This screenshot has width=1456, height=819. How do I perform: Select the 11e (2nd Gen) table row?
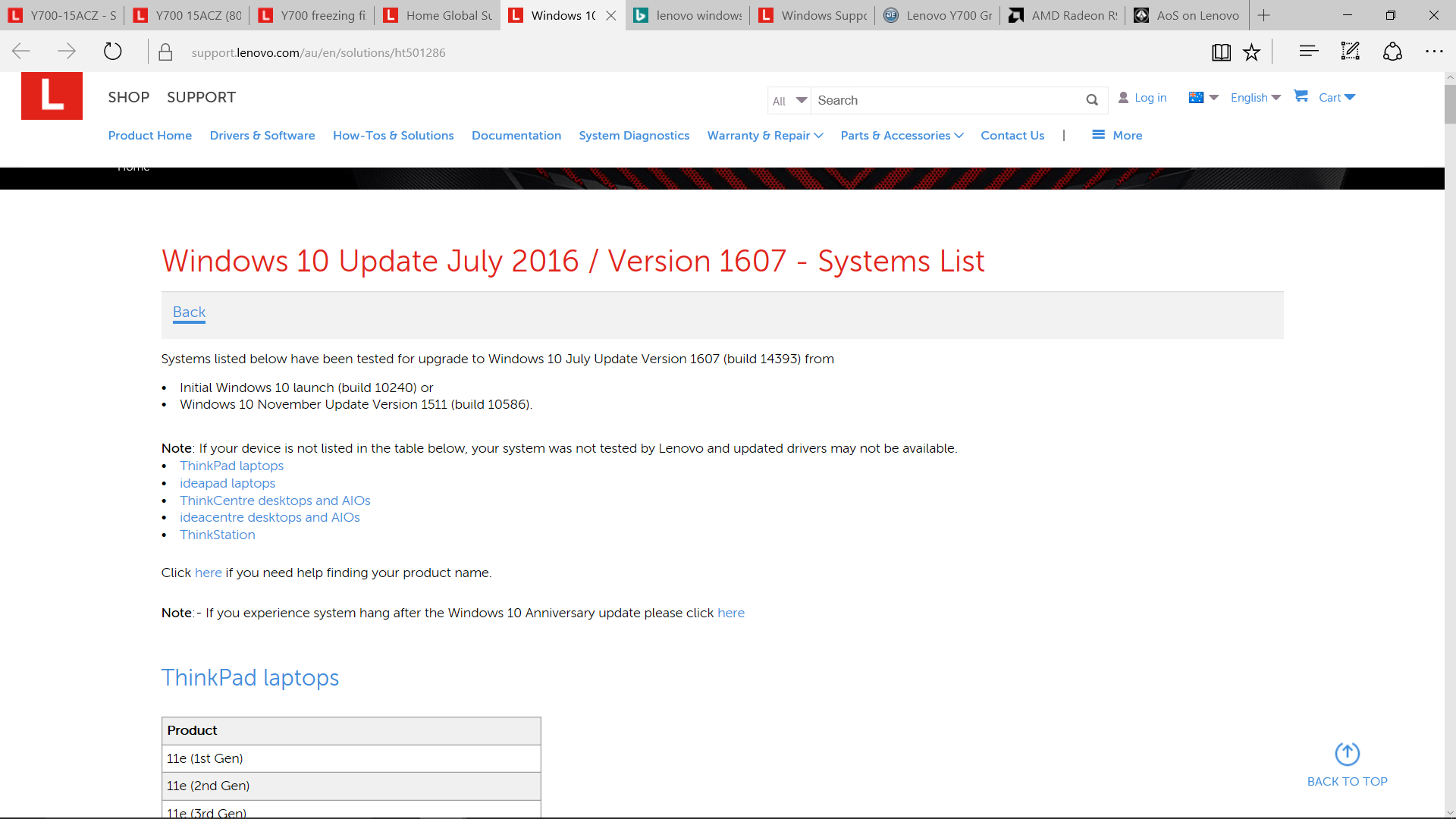[351, 786]
